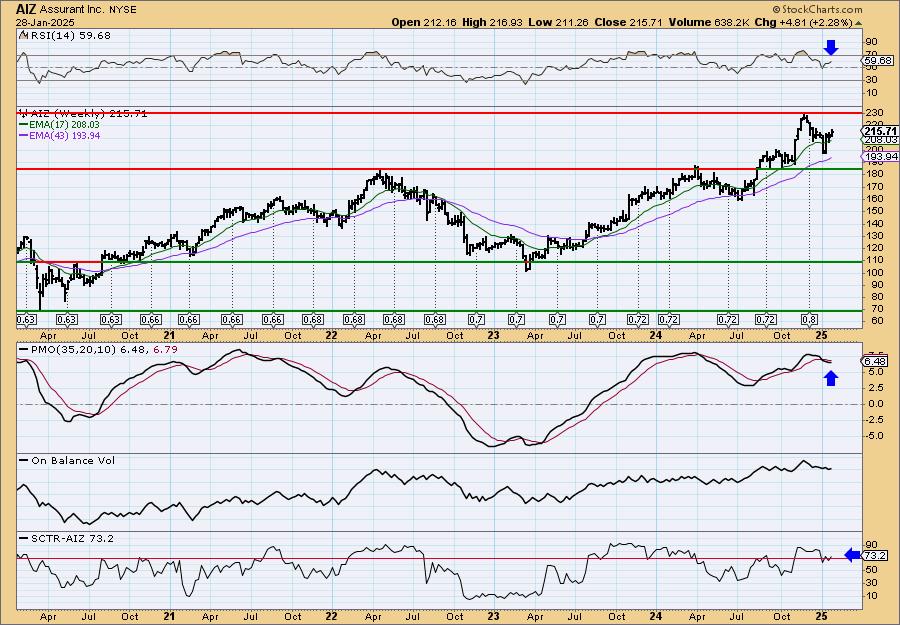Click the SCTR-AIZ 73.2 indicator label

click(x=71, y=538)
